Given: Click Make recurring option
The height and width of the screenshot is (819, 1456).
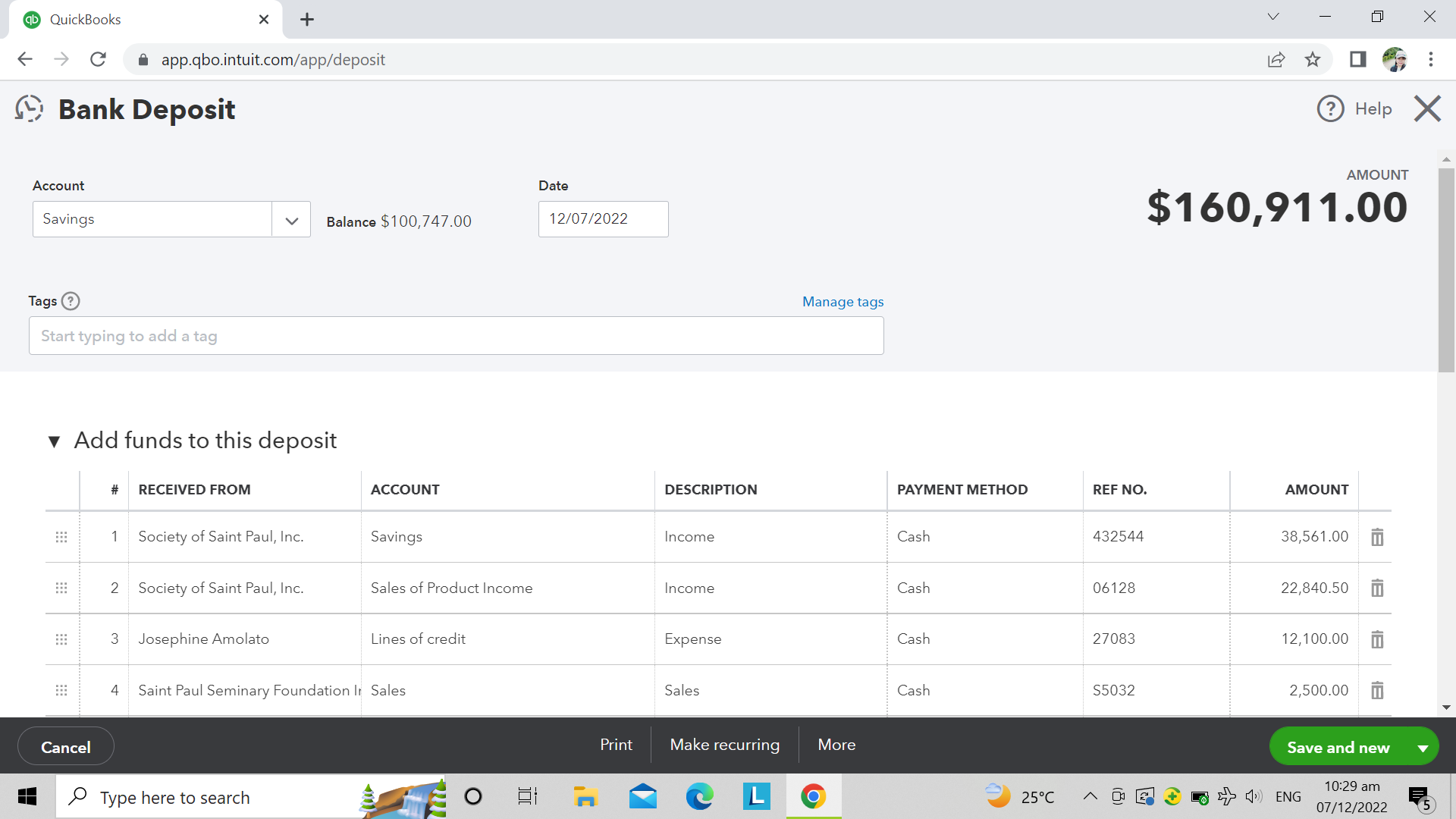Looking at the screenshot, I should [724, 745].
